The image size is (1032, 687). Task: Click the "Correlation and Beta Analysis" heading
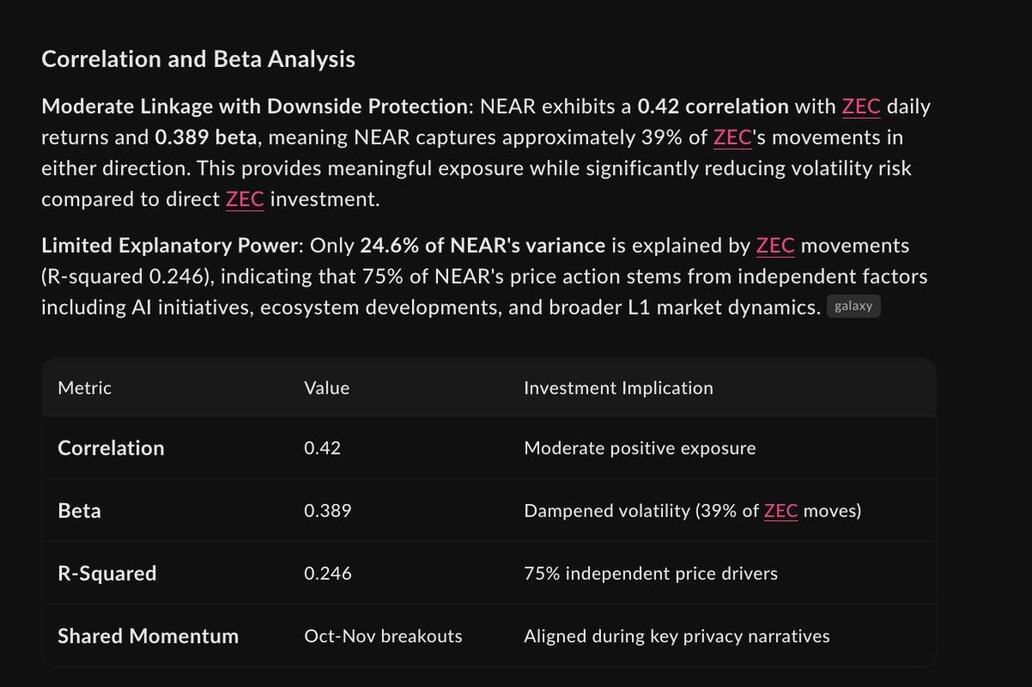(x=198, y=59)
